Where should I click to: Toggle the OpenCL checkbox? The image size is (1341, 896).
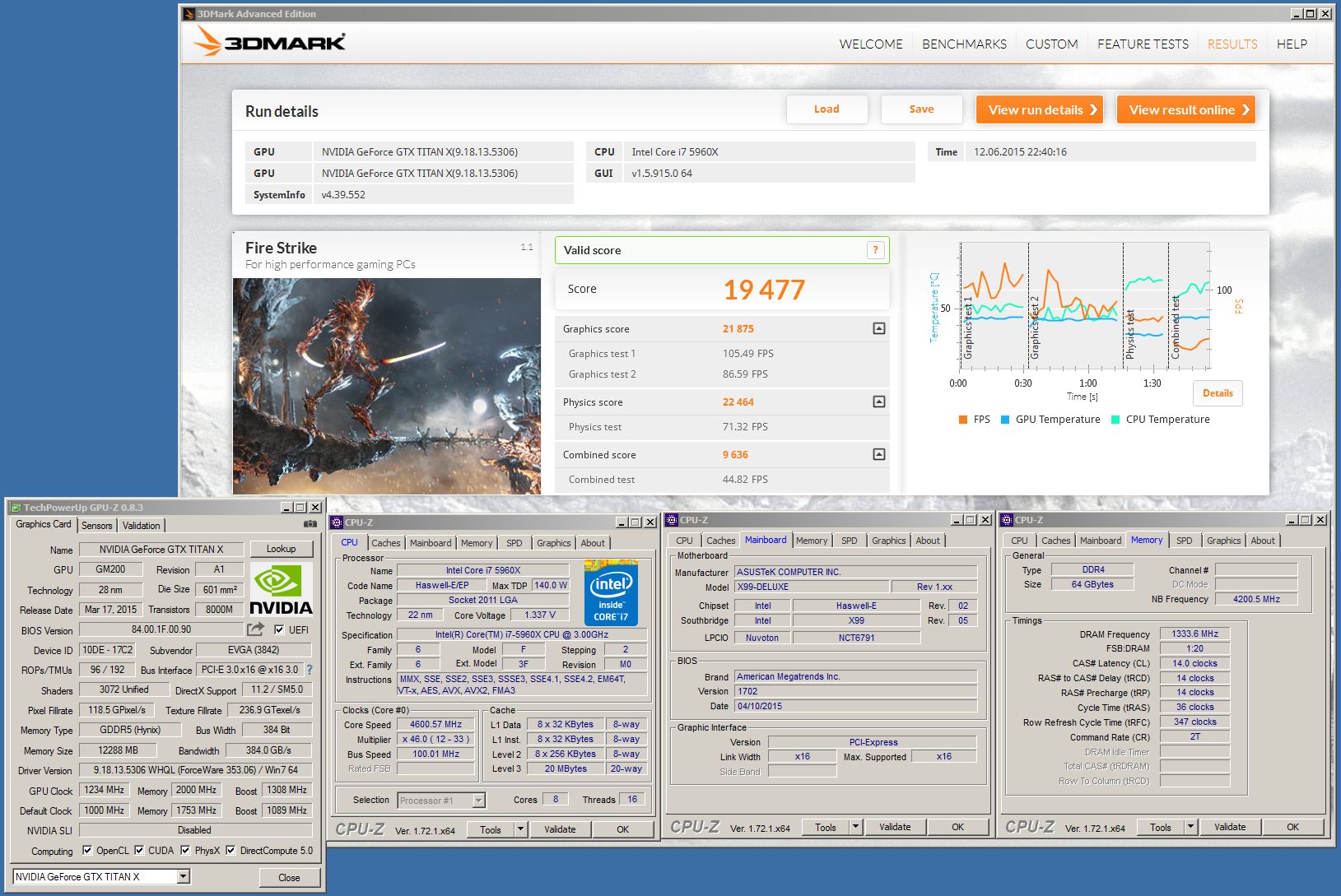[87, 850]
